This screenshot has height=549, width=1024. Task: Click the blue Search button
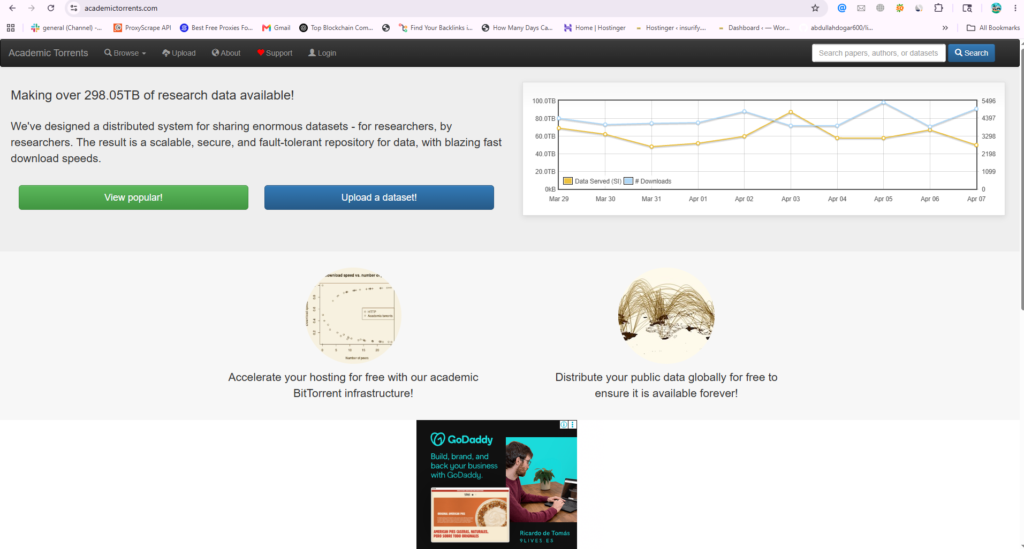tap(971, 53)
